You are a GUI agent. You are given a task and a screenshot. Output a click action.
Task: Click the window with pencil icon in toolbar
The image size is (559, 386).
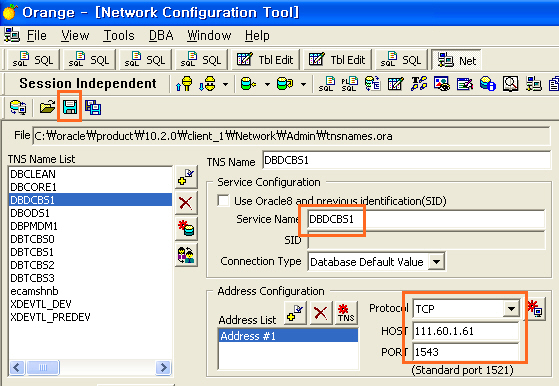coord(465,84)
